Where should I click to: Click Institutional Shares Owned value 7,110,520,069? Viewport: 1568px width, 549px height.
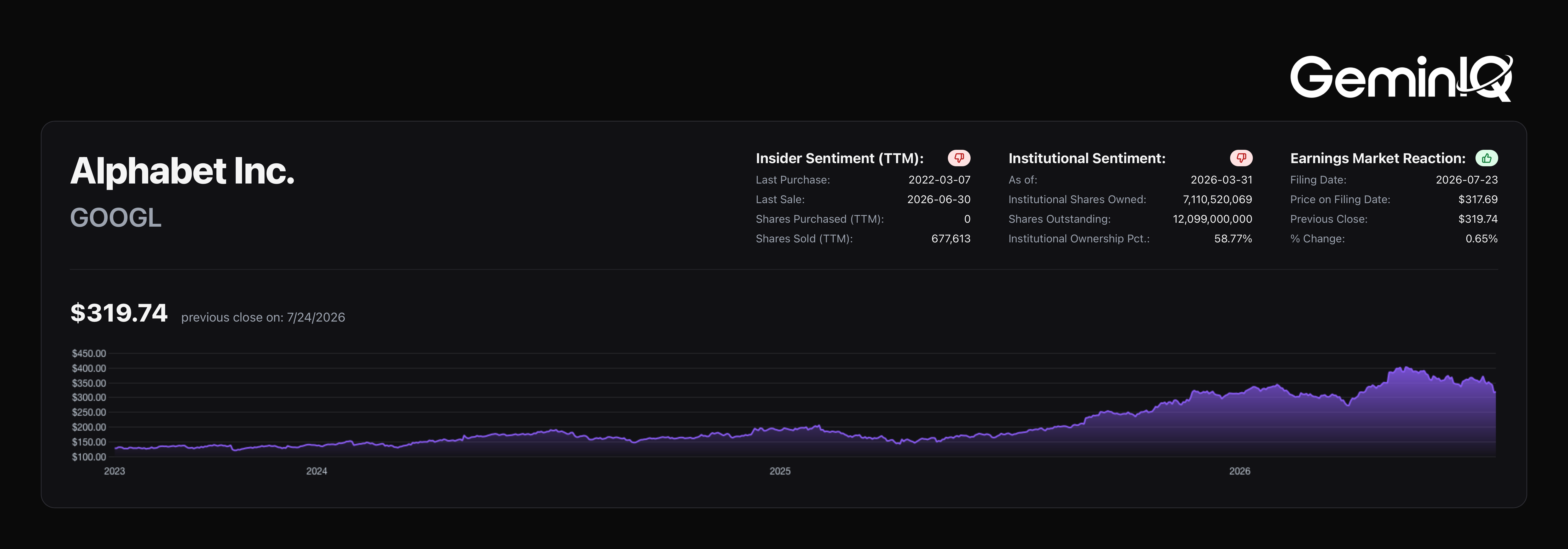(x=1217, y=199)
